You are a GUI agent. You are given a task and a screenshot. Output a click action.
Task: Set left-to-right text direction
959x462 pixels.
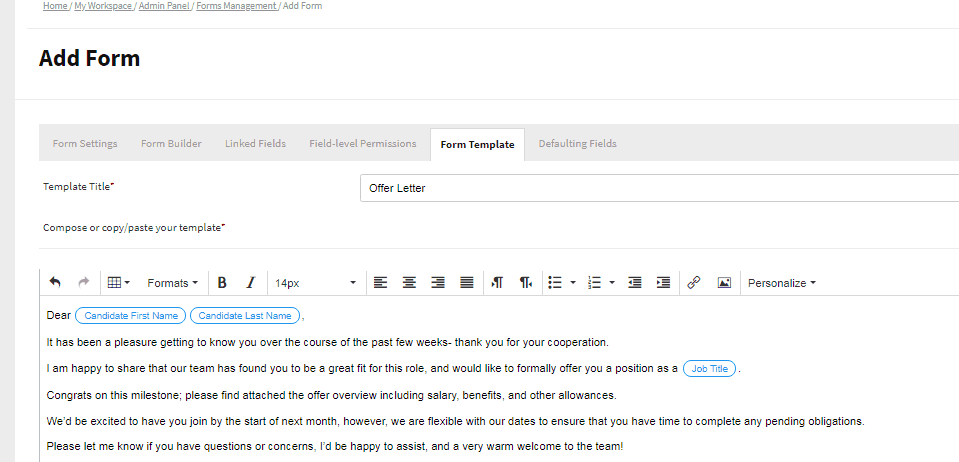click(x=497, y=283)
